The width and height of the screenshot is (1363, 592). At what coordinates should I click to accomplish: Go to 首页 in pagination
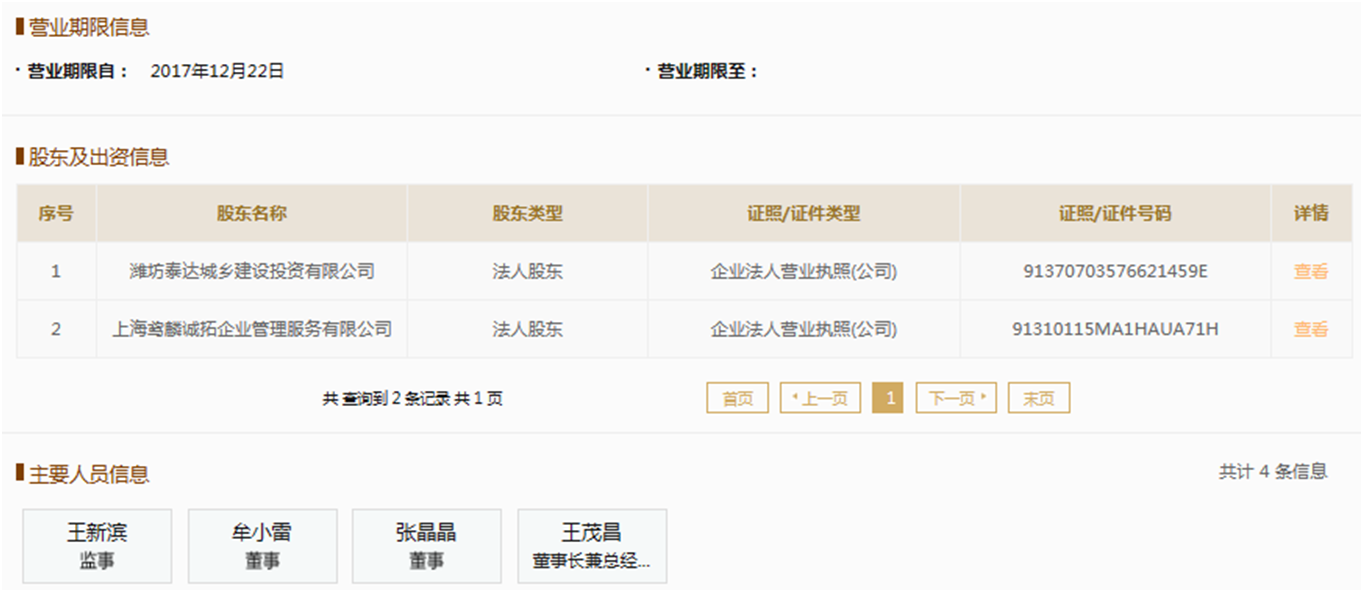[737, 398]
